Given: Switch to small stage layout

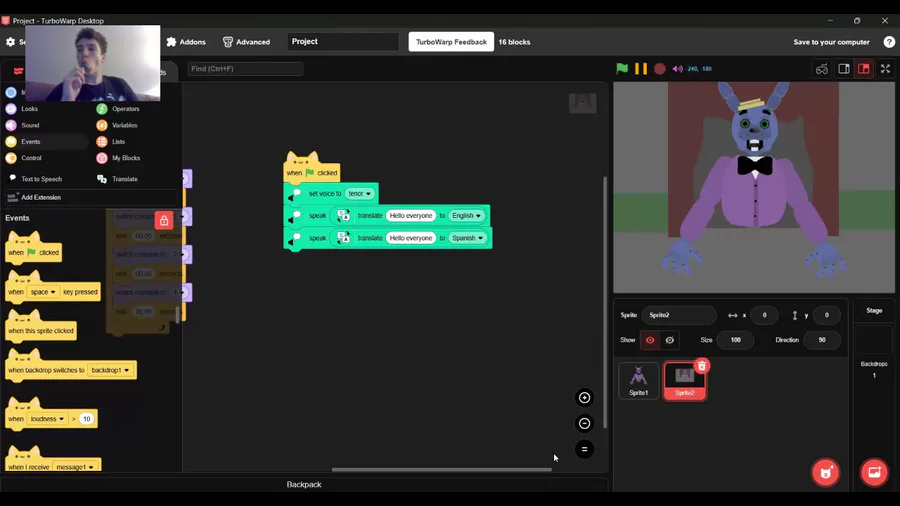Looking at the screenshot, I should 844,69.
